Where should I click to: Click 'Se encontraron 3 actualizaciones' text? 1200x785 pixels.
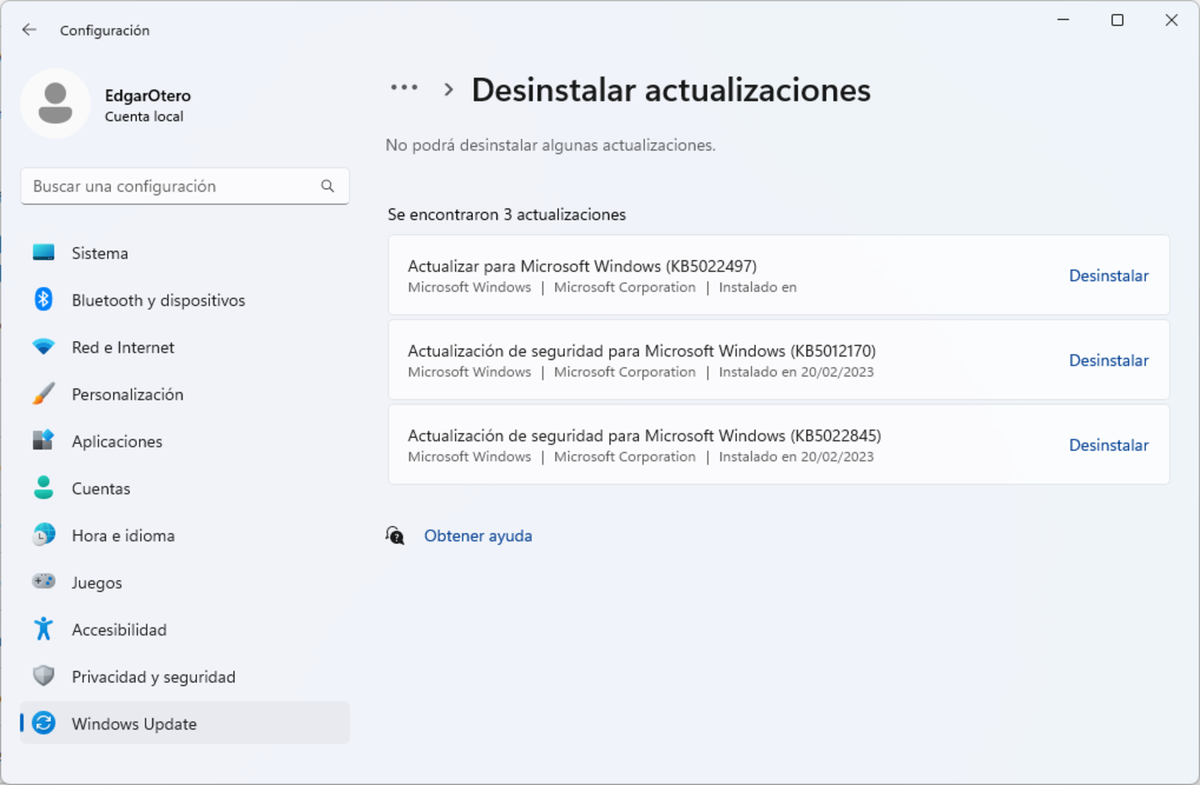point(507,214)
